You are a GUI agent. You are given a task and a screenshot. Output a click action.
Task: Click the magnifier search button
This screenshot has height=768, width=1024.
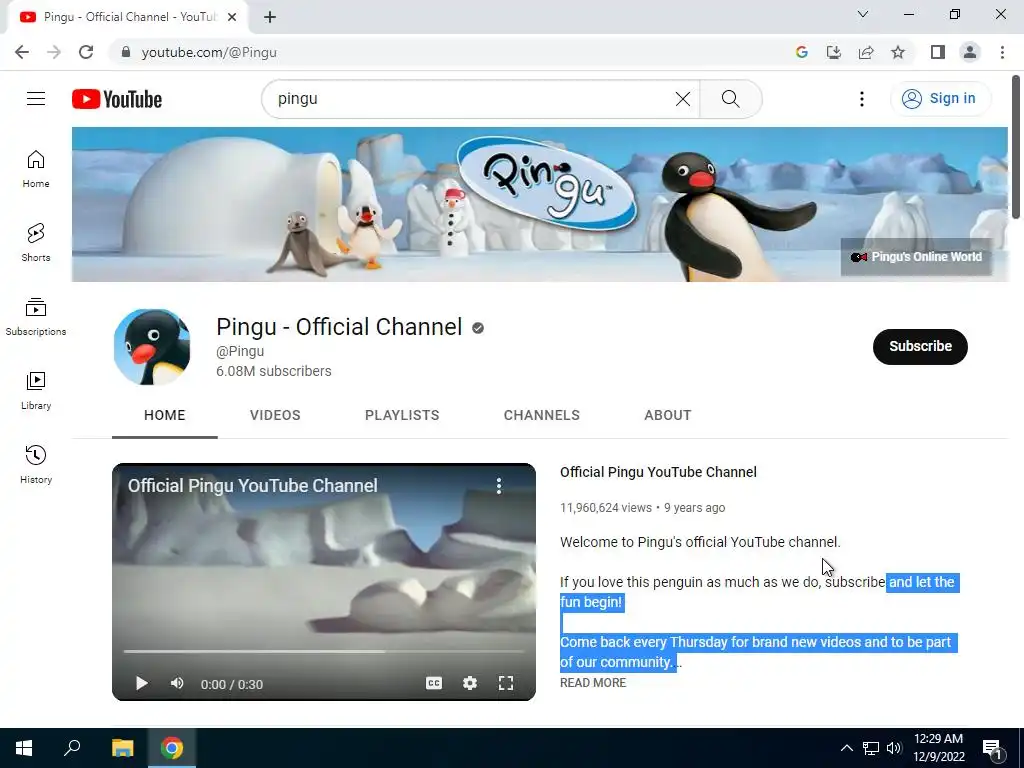[x=731, y=99]
